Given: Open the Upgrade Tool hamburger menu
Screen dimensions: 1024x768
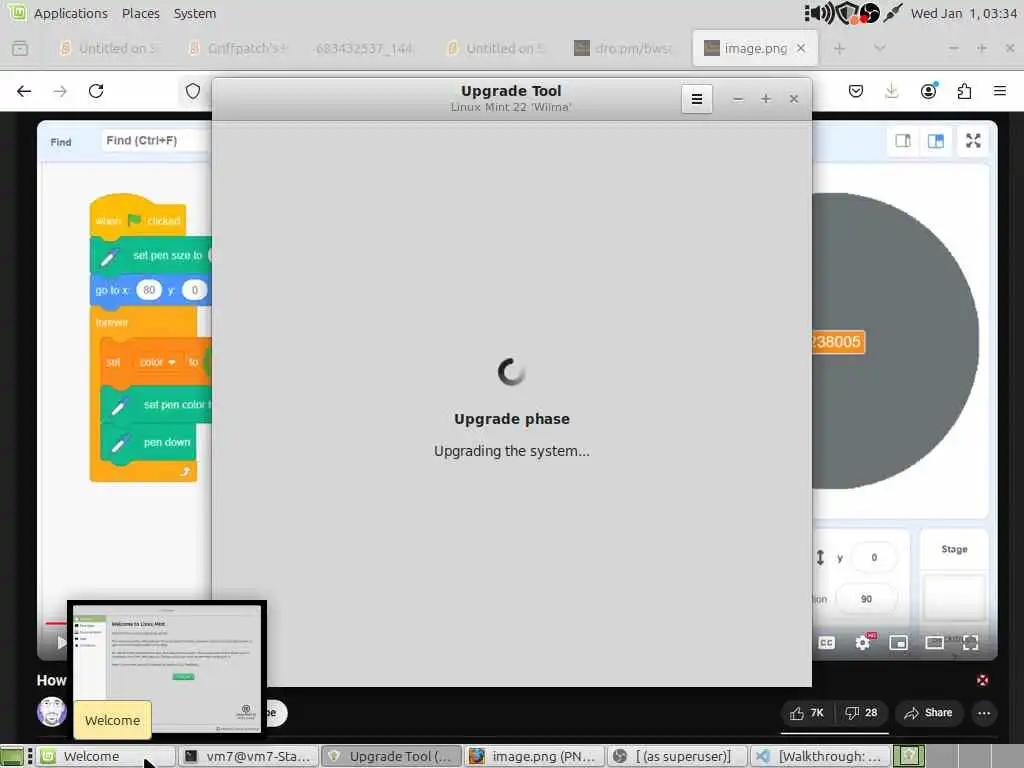Looking at the screenshot, I should pyautogui.click(x=697, y=99).
